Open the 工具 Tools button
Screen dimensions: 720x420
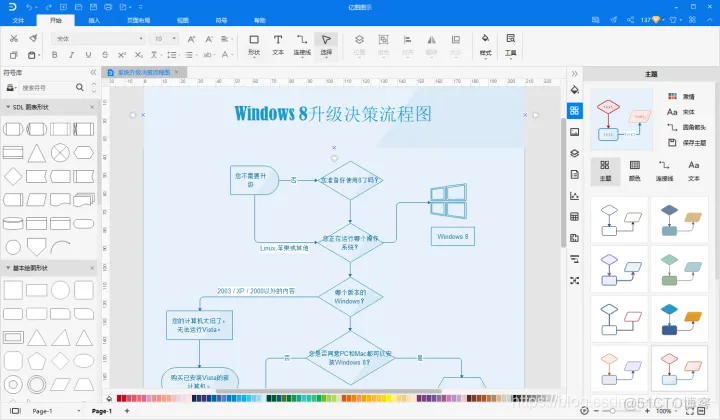coord(511,45)
